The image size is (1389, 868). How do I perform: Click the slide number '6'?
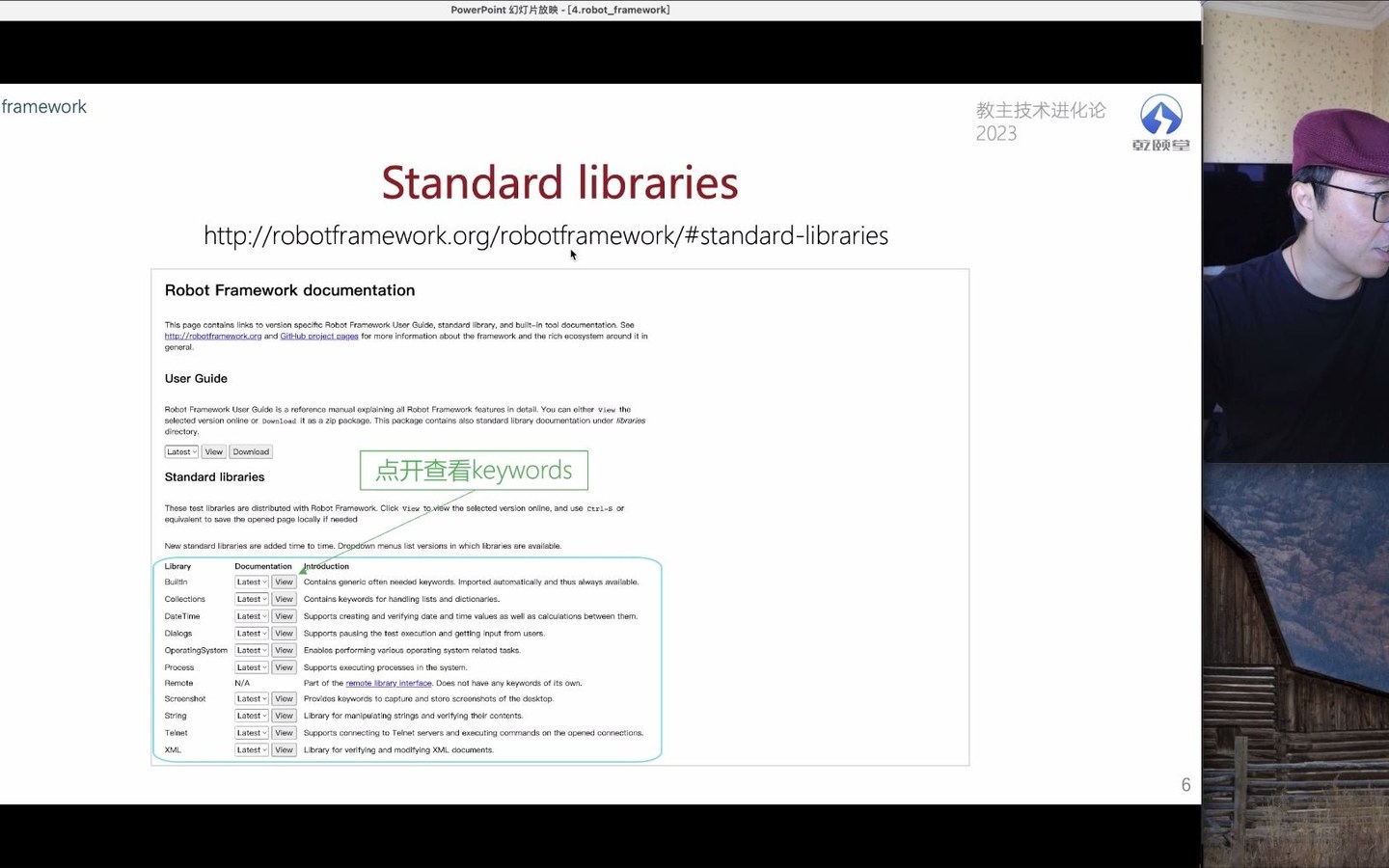tap(1185, 785)
